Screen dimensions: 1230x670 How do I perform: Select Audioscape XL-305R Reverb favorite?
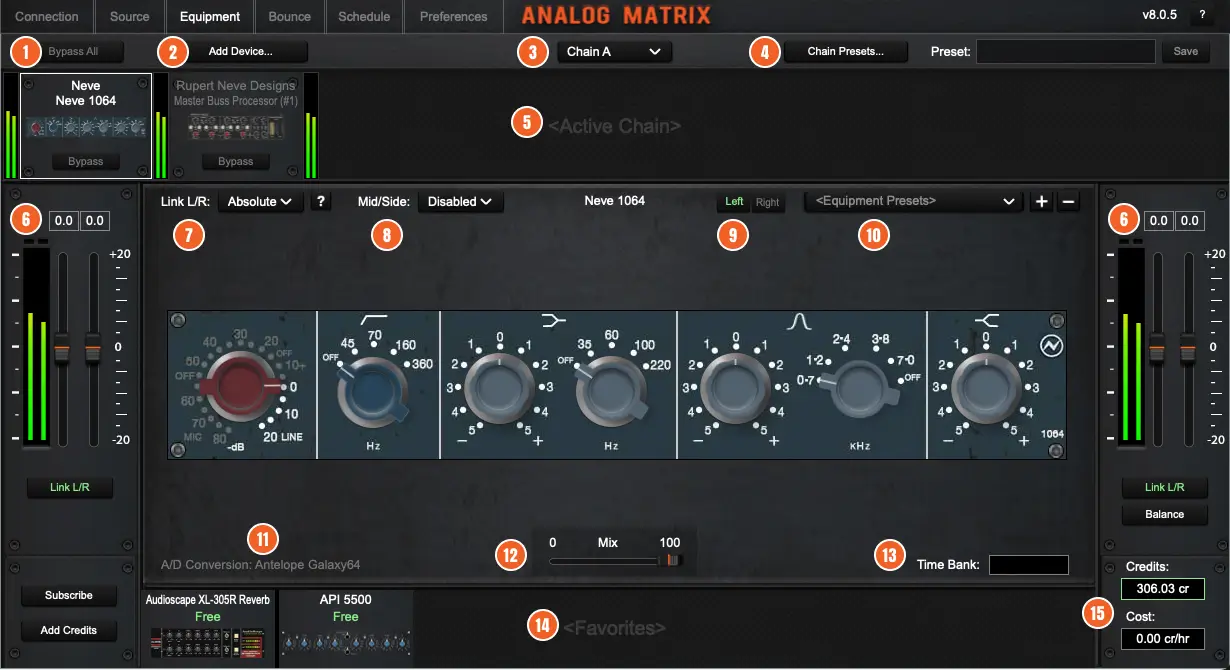pyautogui.click(x=208, y=628)
